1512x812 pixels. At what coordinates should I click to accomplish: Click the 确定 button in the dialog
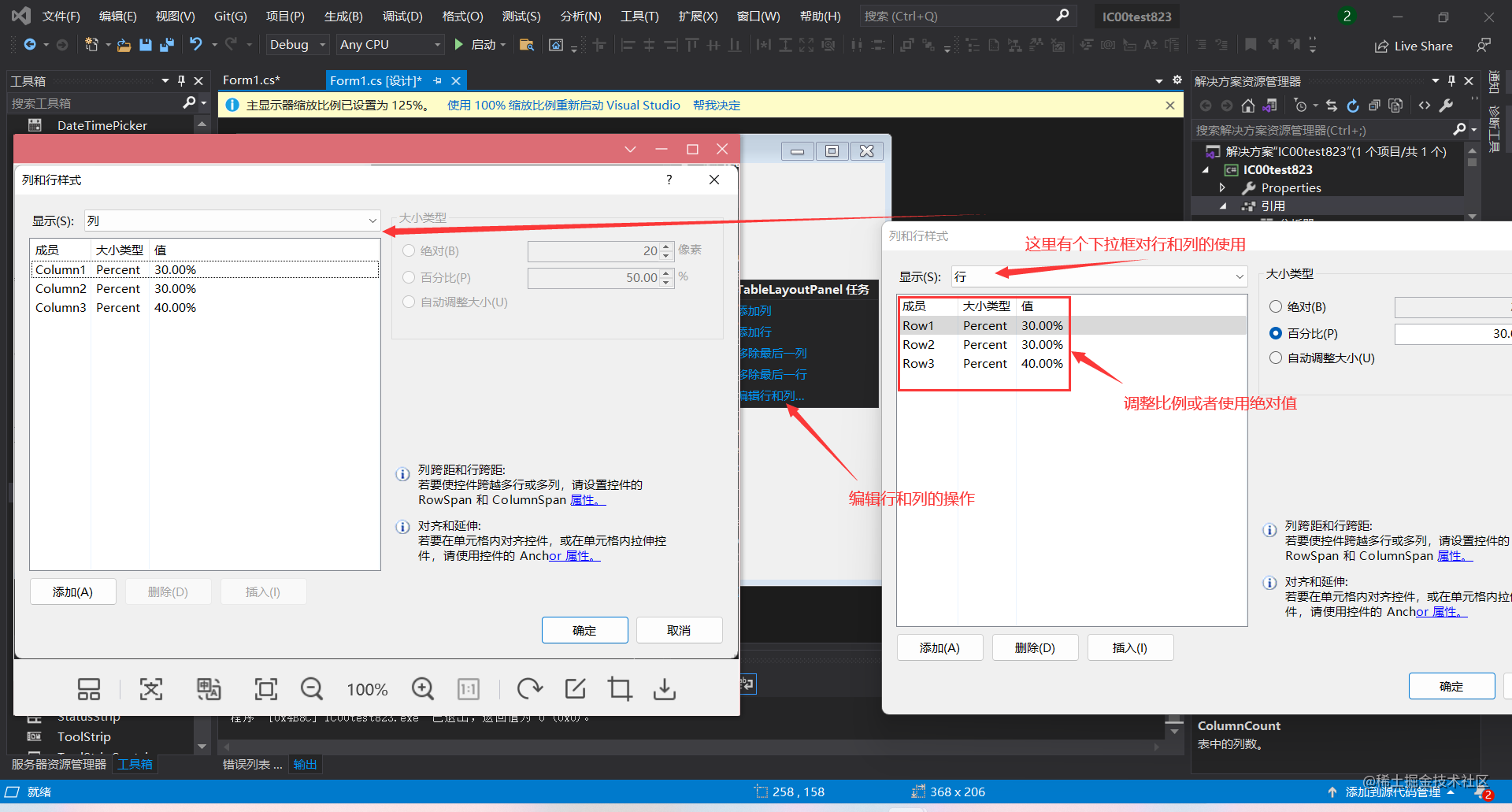coord(584,630)
